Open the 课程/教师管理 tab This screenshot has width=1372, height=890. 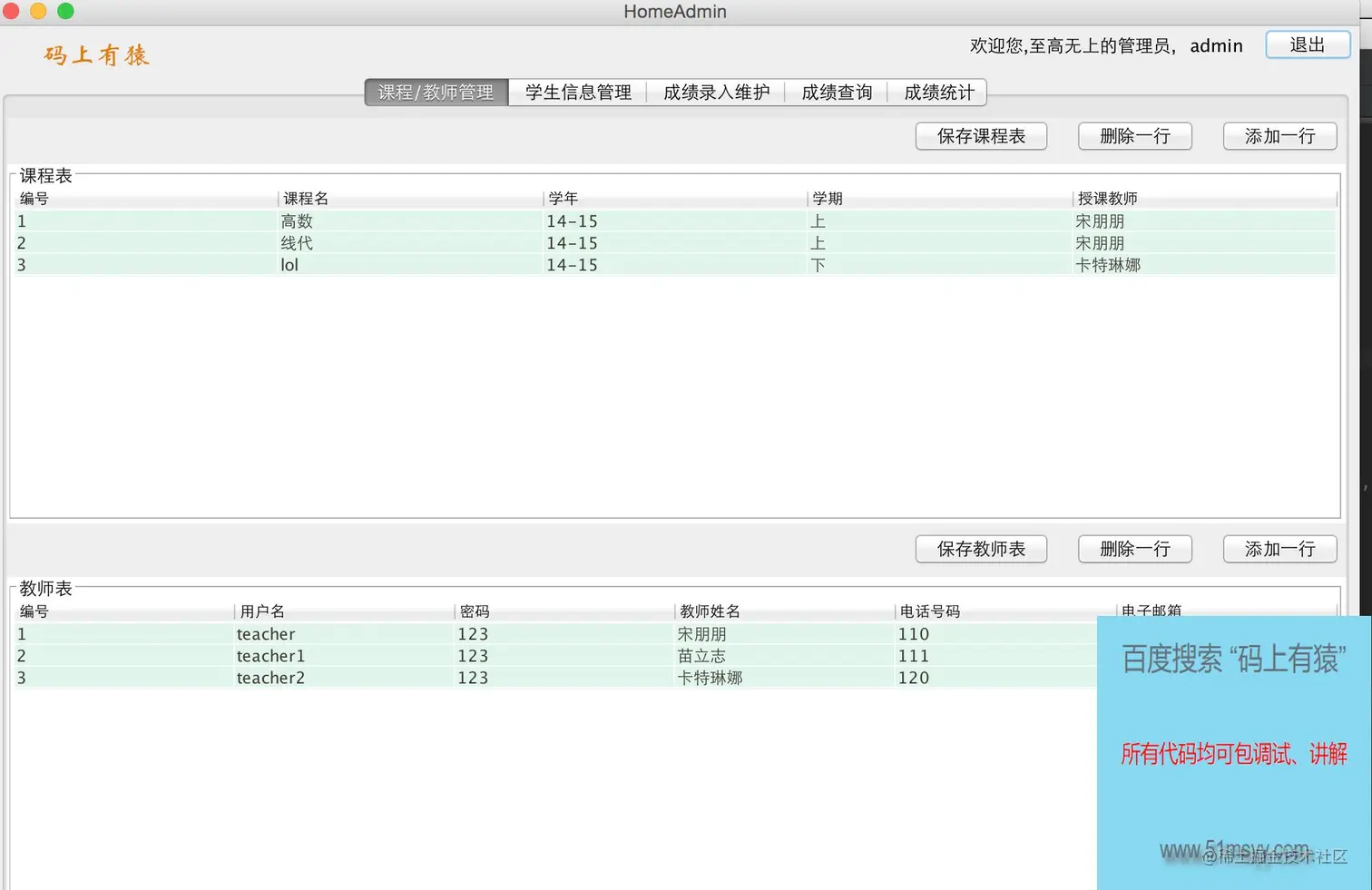pyautogui.click(x=436, y=93)
